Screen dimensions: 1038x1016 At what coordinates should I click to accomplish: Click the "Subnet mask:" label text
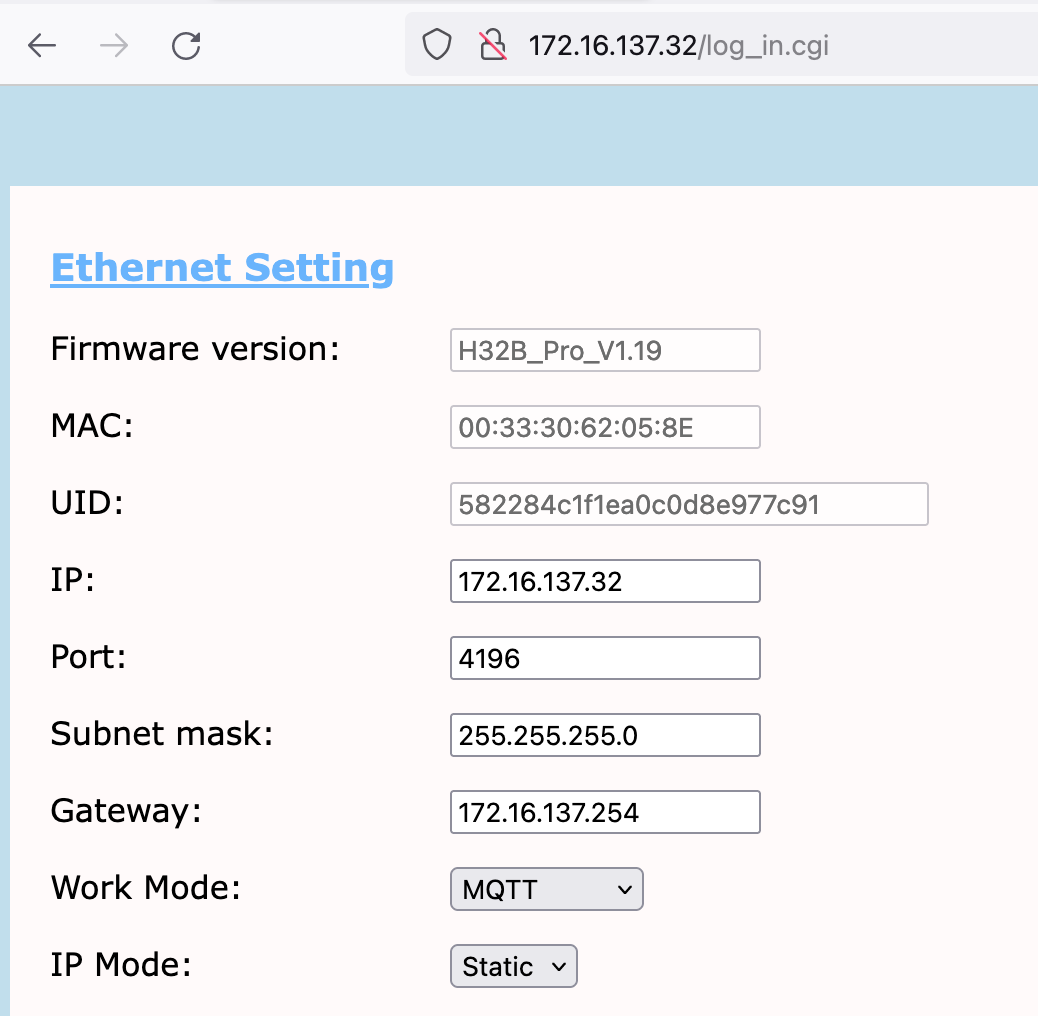tap(162, 734)
